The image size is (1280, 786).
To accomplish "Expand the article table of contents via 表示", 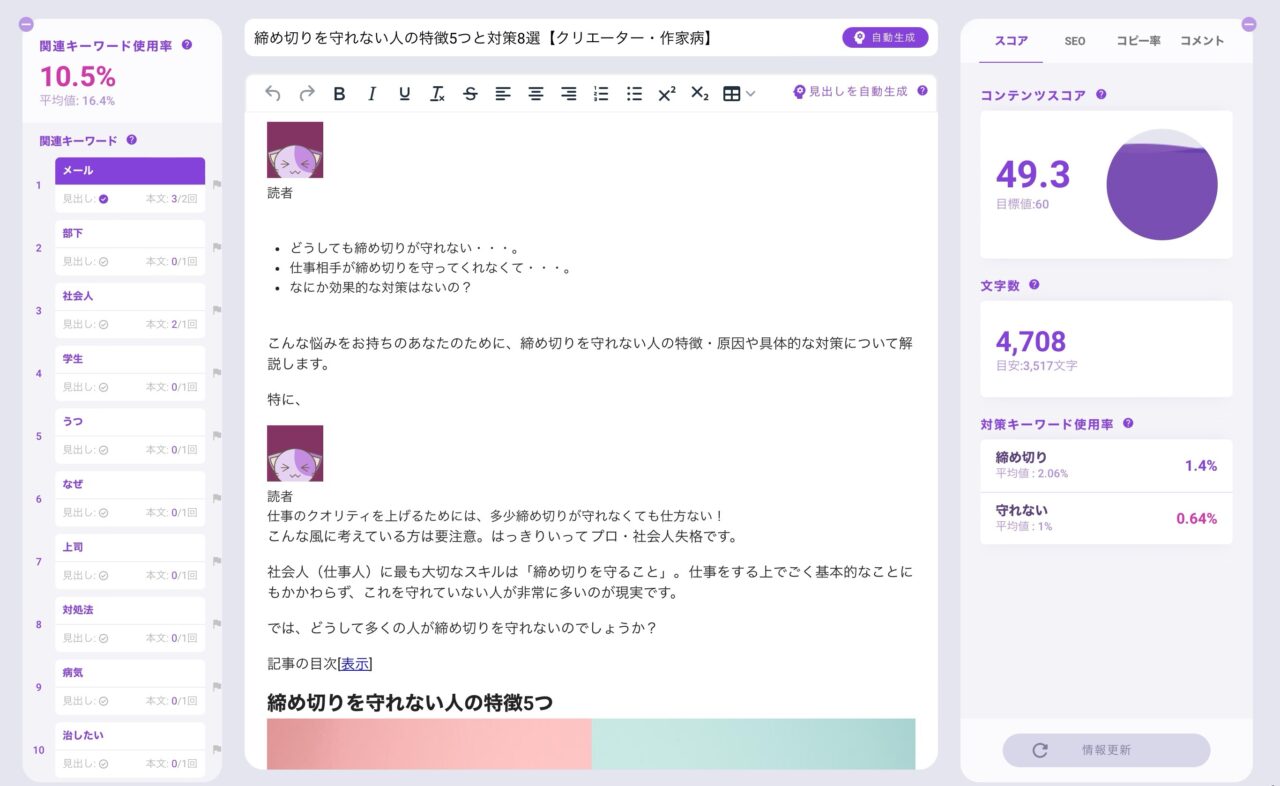I will [x=353, y=663].
